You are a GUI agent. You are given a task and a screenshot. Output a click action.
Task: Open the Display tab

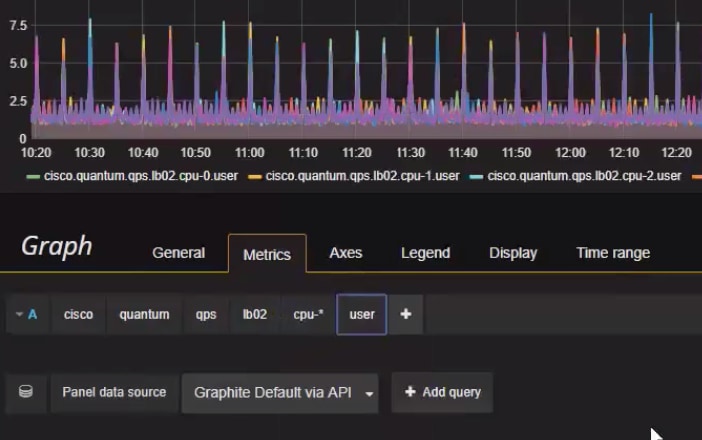513,253
